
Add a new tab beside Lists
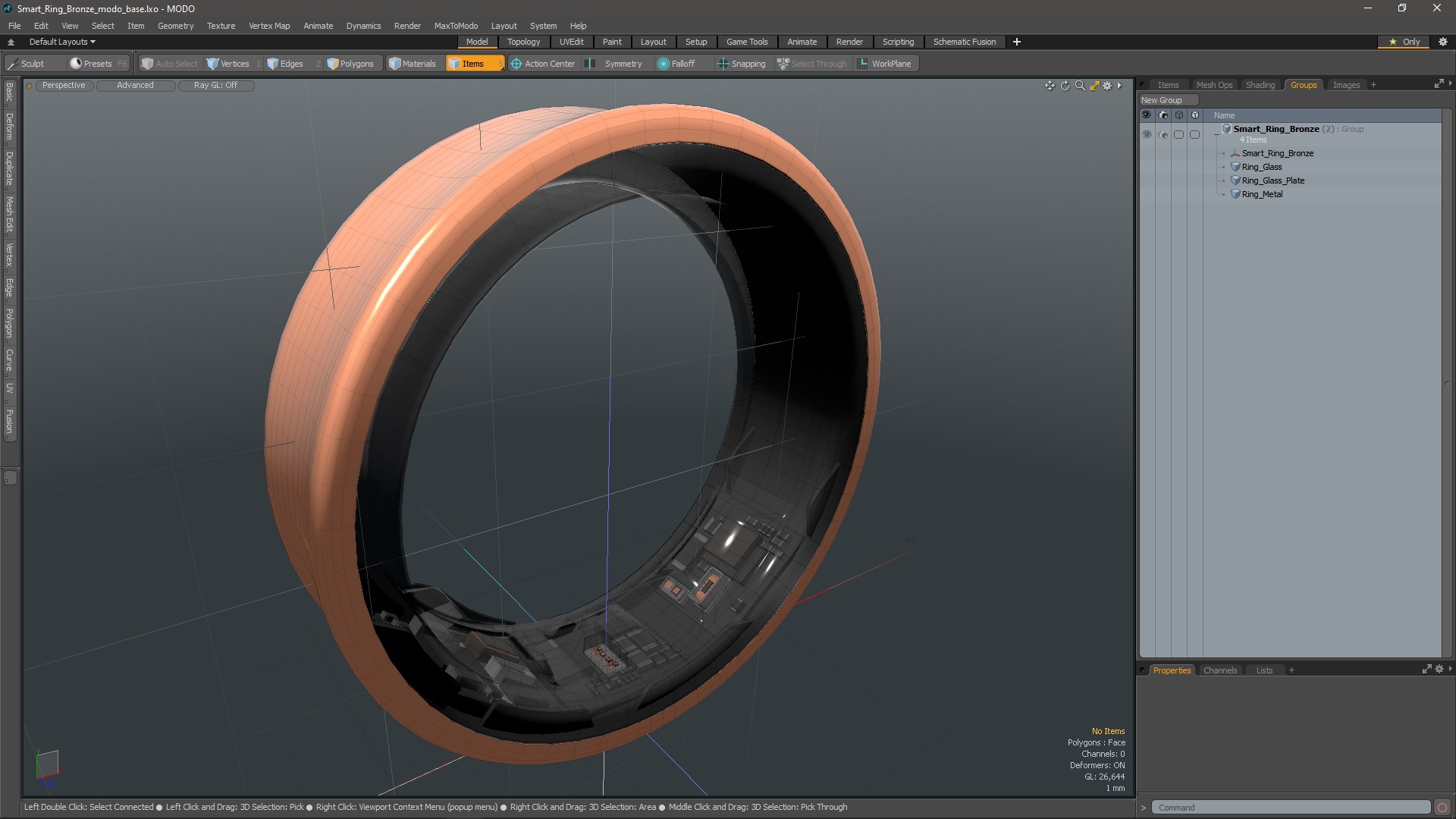coord(1291,670)
